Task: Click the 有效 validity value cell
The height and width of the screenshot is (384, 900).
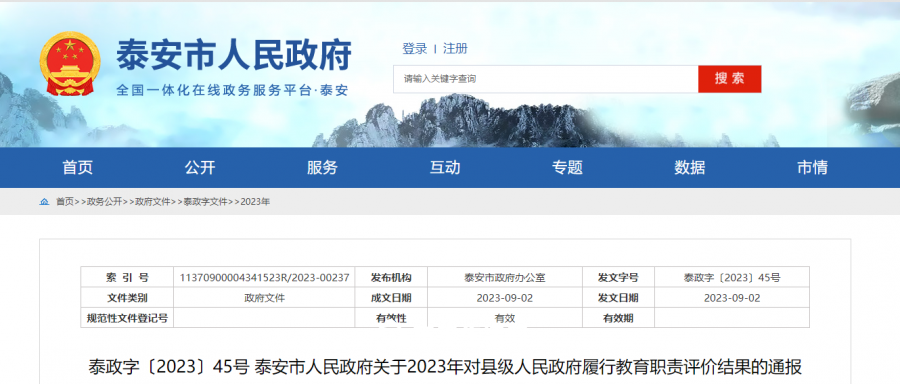Action: (x=505, y=318)
